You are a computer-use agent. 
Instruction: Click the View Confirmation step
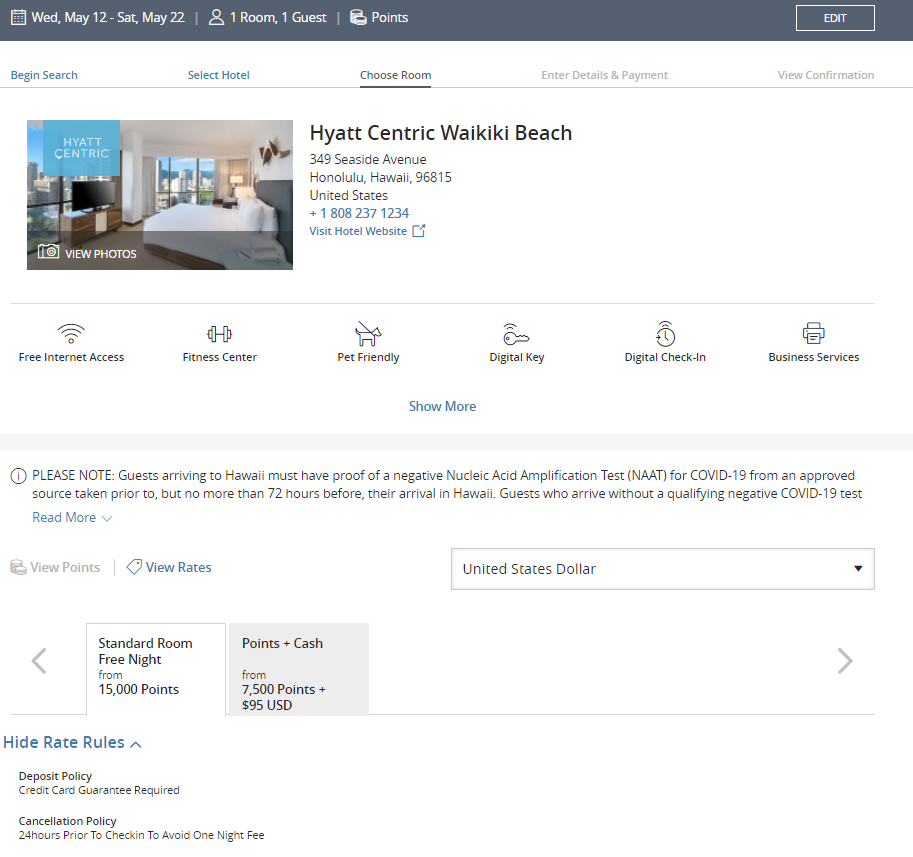click(x=826, y=75)
